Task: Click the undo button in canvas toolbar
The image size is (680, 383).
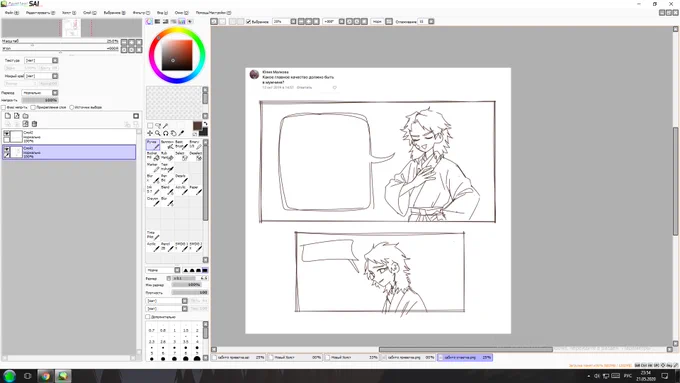Action: 214,21
